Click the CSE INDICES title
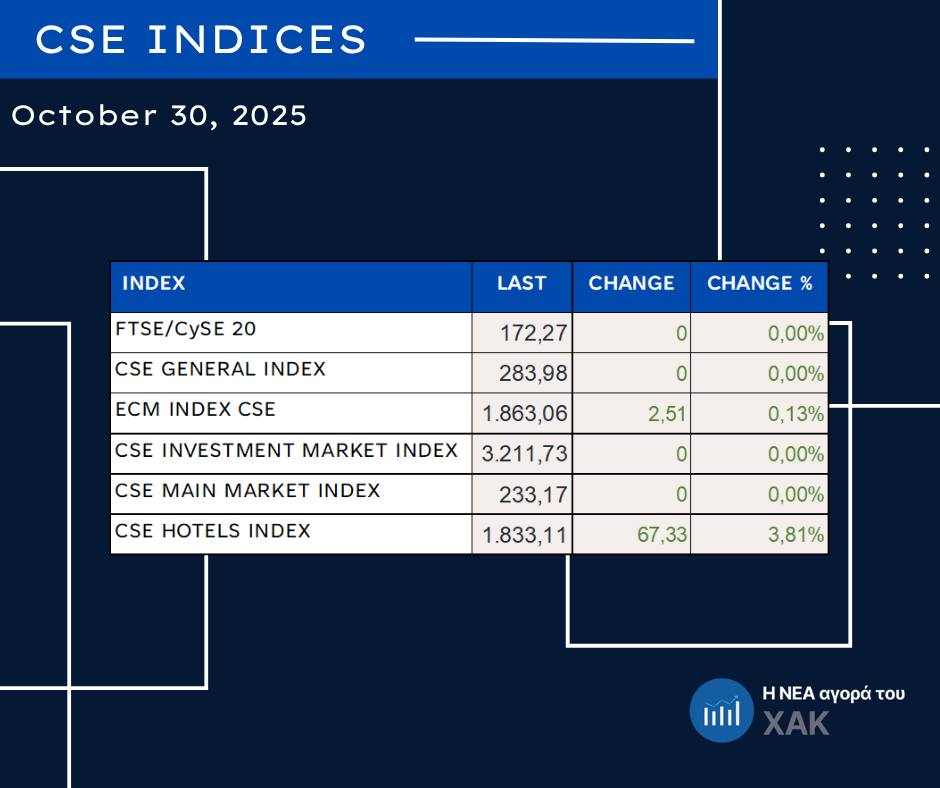Screen dimensions: 940x788 click(x=202, y=40)
